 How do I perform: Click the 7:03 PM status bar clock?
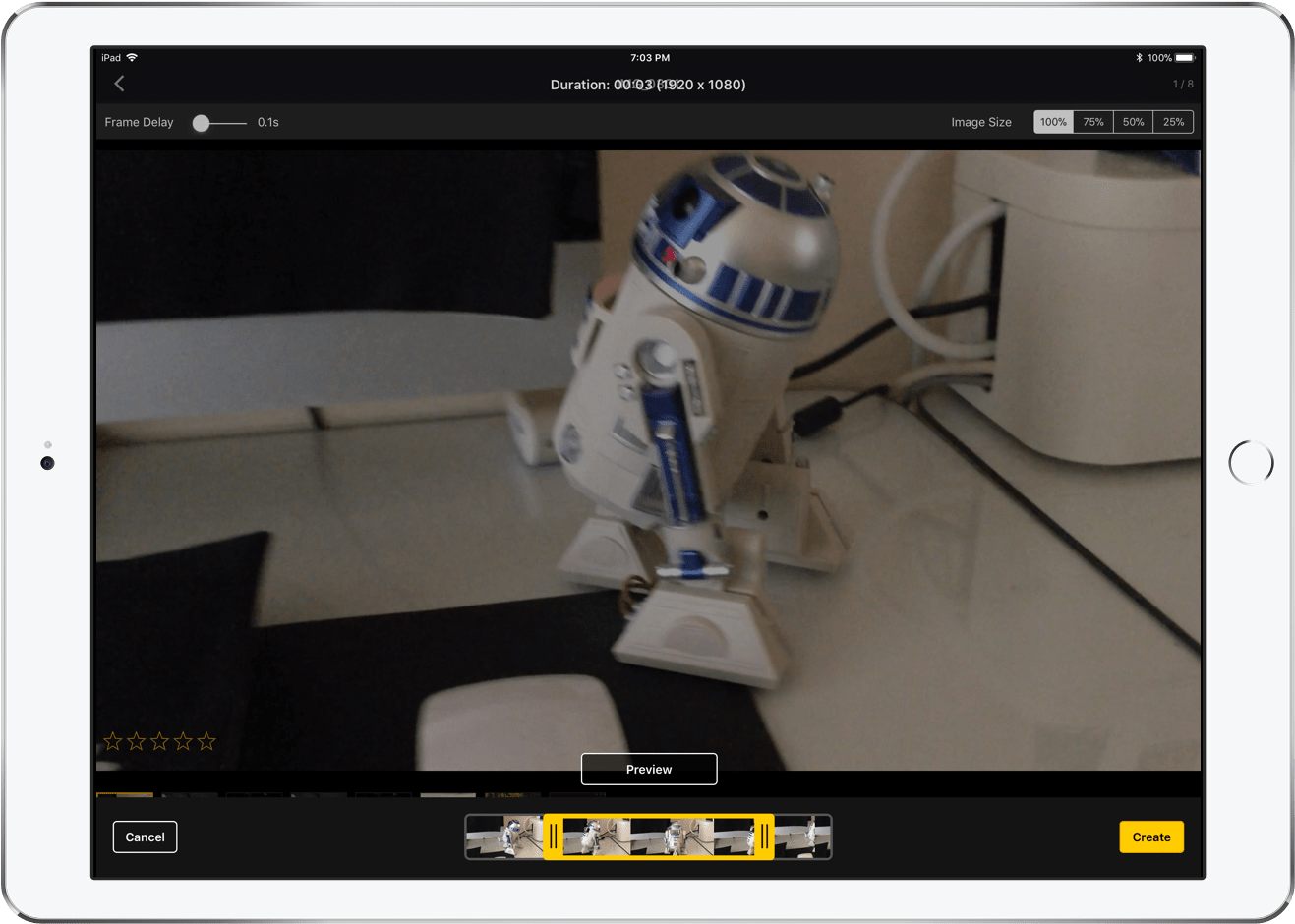650,58
